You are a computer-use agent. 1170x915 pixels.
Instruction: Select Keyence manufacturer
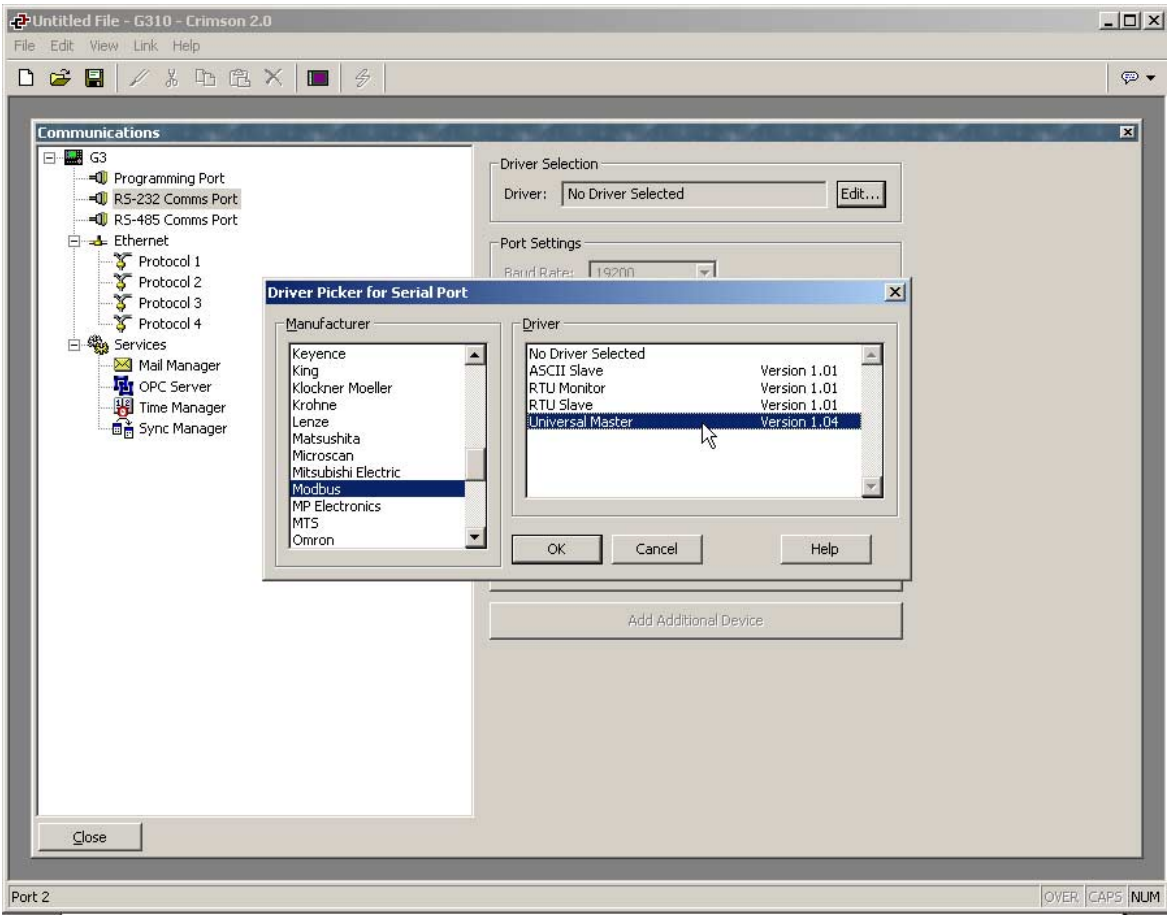click(378, 354)
